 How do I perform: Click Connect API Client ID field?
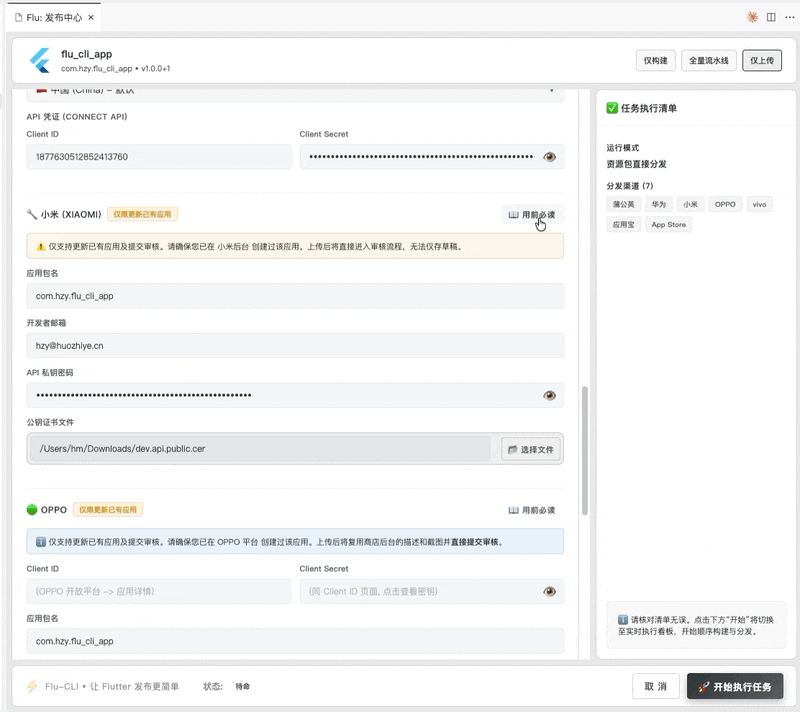click(159, 157)
